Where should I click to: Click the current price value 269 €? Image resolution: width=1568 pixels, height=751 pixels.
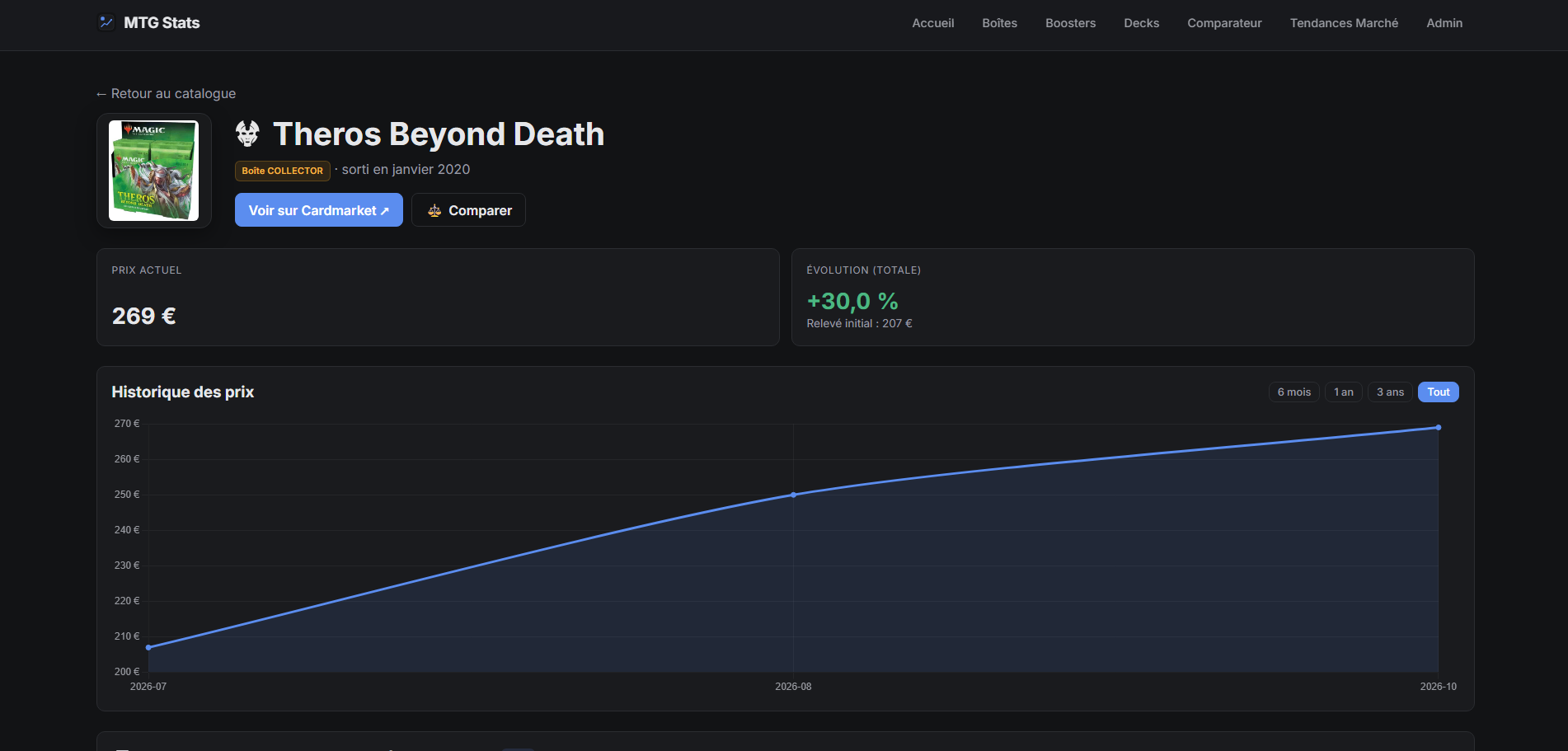coord(144,316)
